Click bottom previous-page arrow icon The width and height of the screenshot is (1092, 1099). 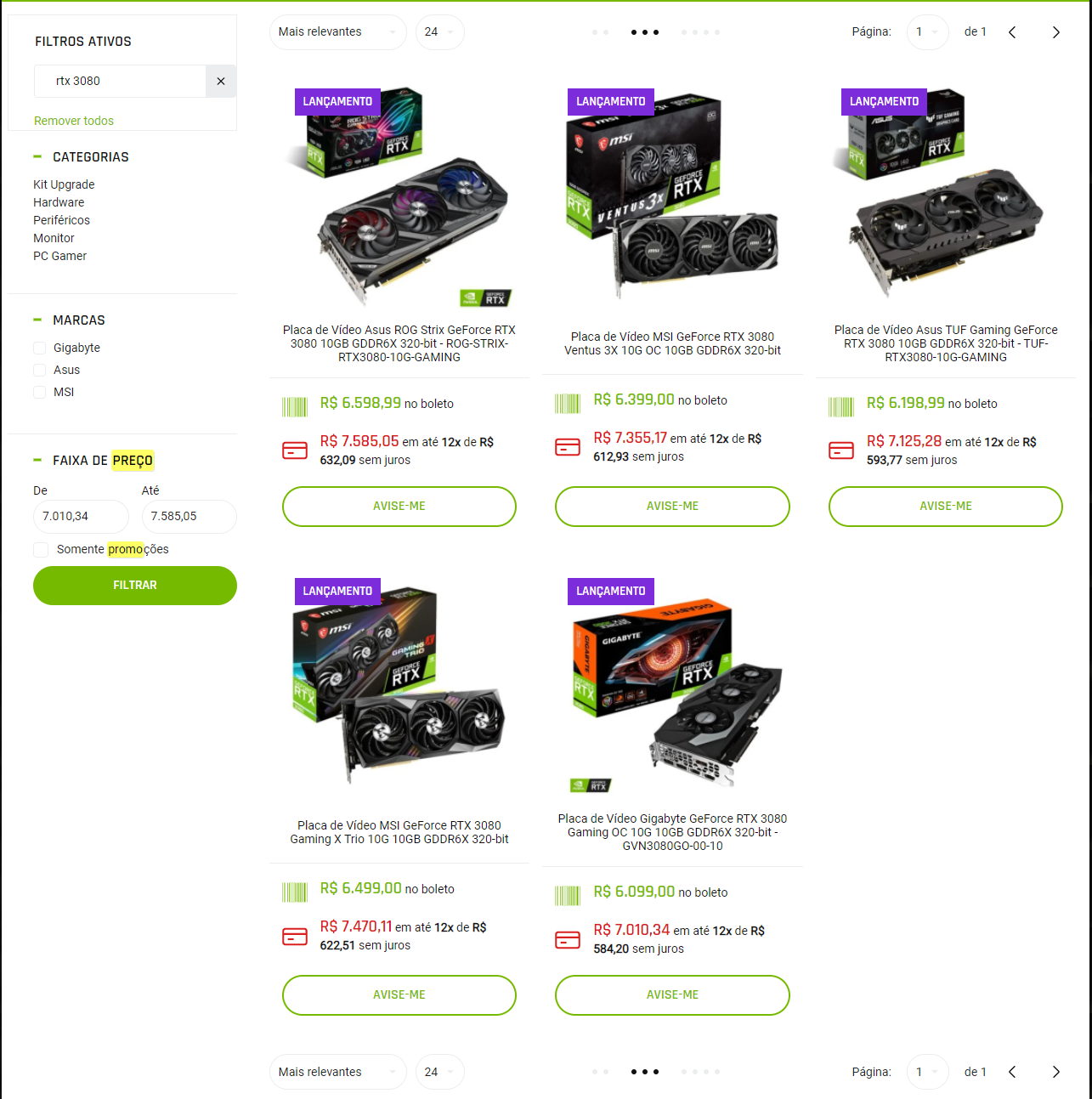(x=1012, y=1072)
